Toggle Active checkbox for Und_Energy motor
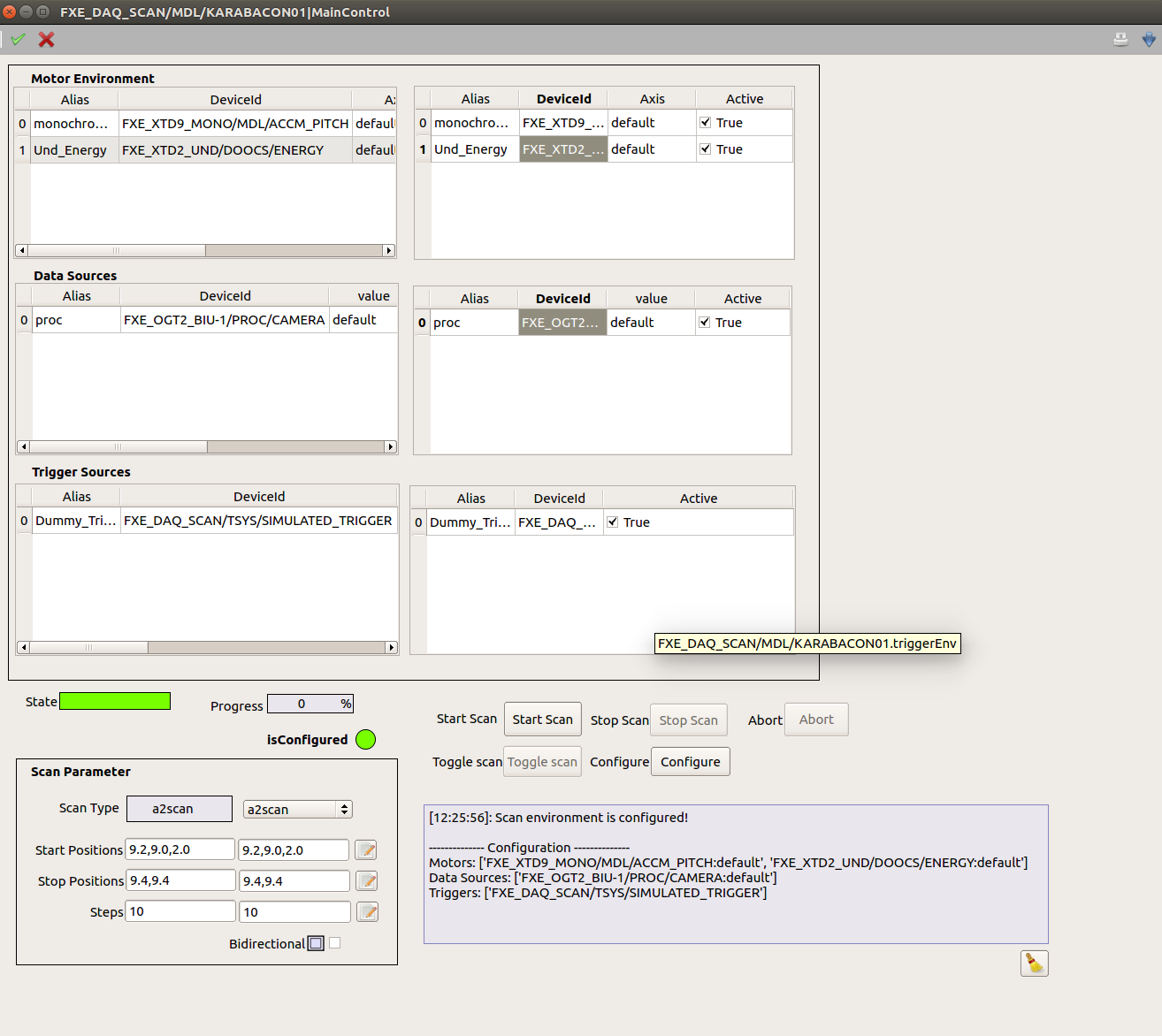Image resolution: width=1162 pixels, height=1036 pixels. point(705,149)
